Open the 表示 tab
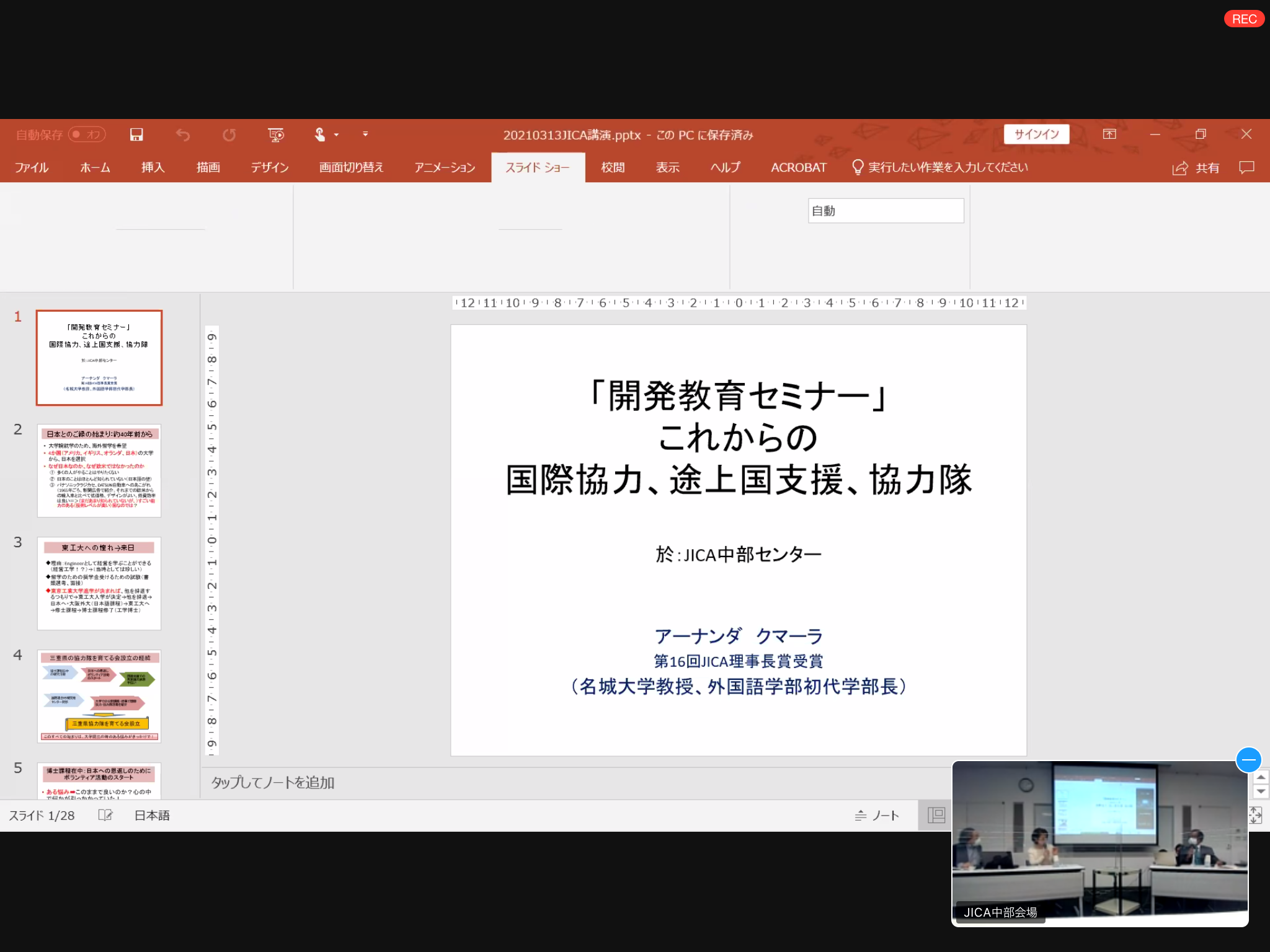Image resolution: width=1270 pixels, height=952 pixels. coord(668,167)
